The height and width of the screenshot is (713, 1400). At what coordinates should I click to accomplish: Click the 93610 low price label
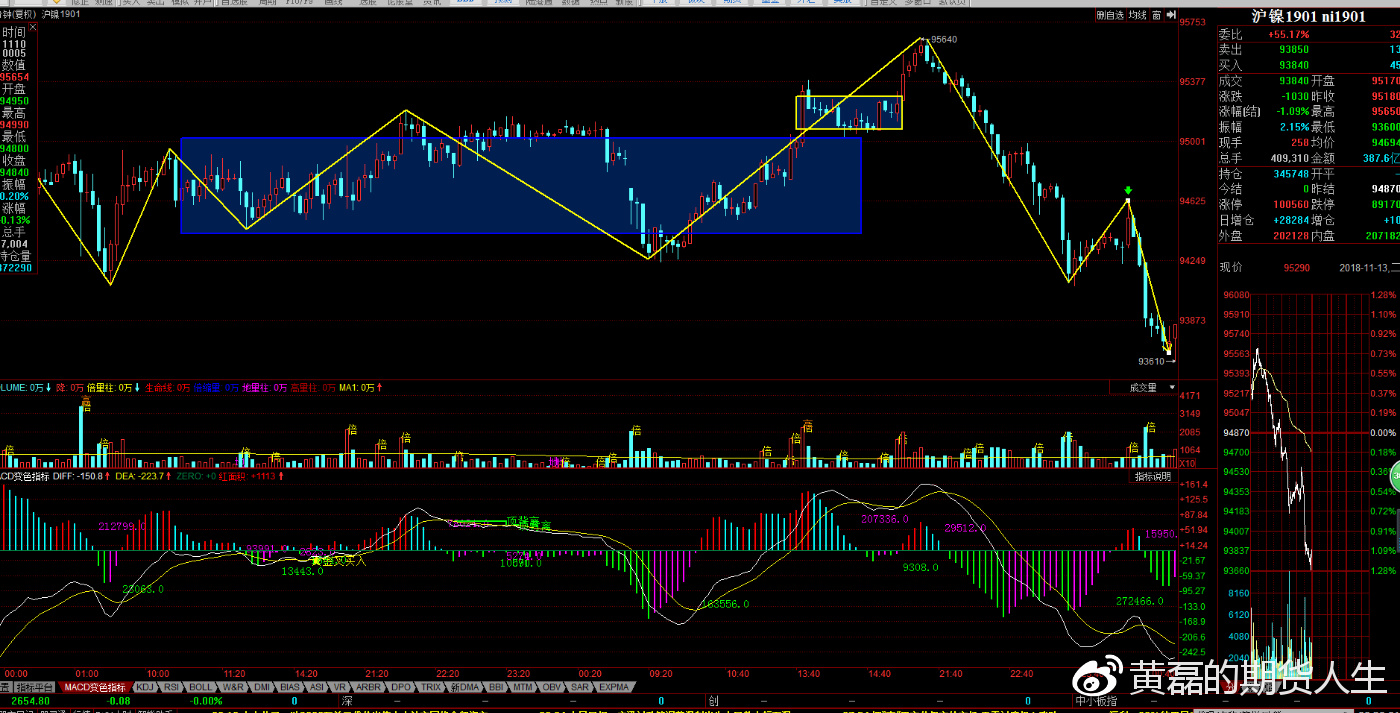coord(1152,361)
